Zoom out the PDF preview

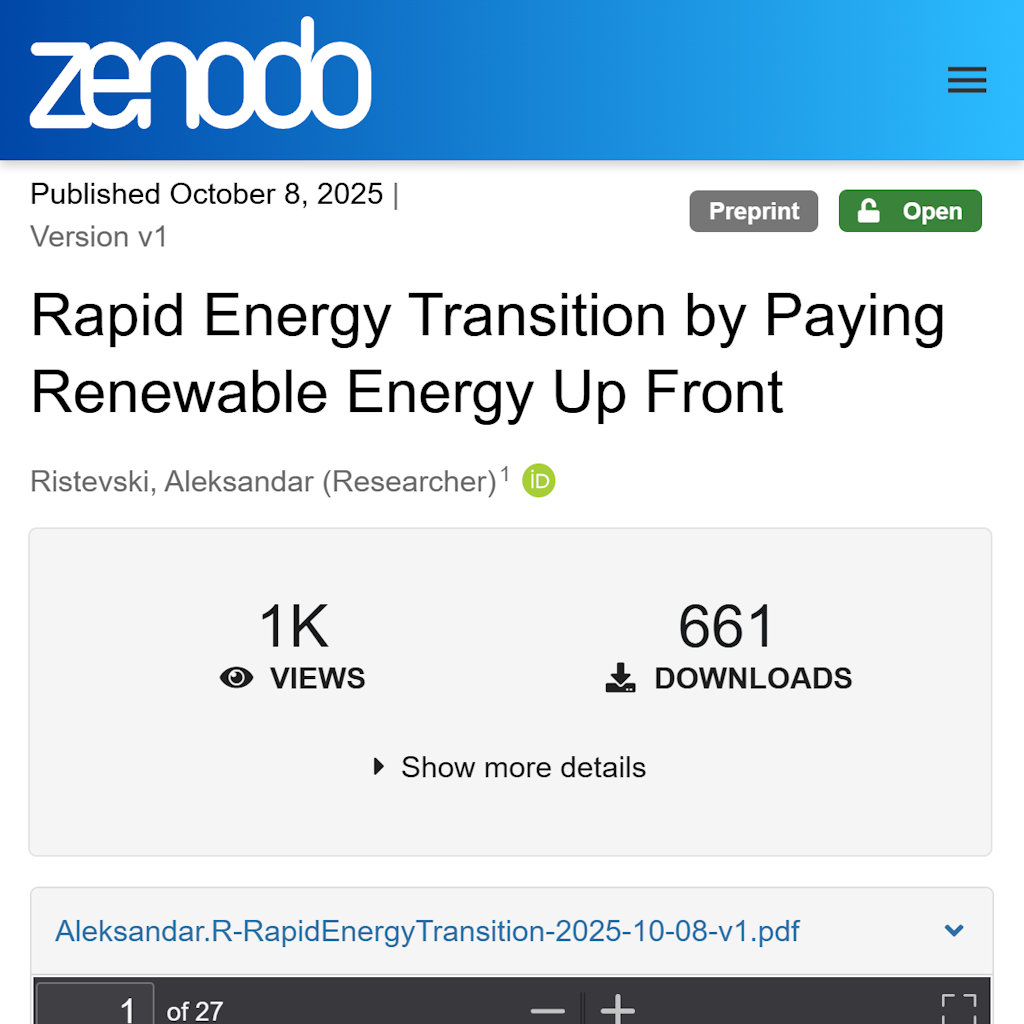(x=548, y=1010)
